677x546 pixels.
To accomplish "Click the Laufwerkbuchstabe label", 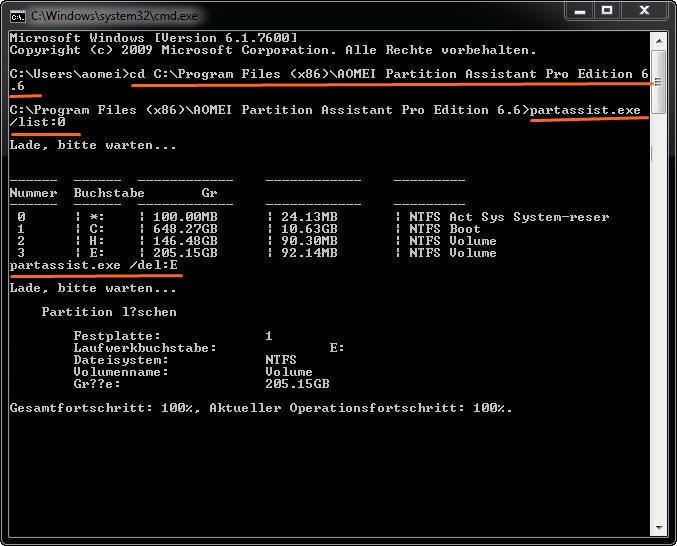I will (x=145, y=348).
